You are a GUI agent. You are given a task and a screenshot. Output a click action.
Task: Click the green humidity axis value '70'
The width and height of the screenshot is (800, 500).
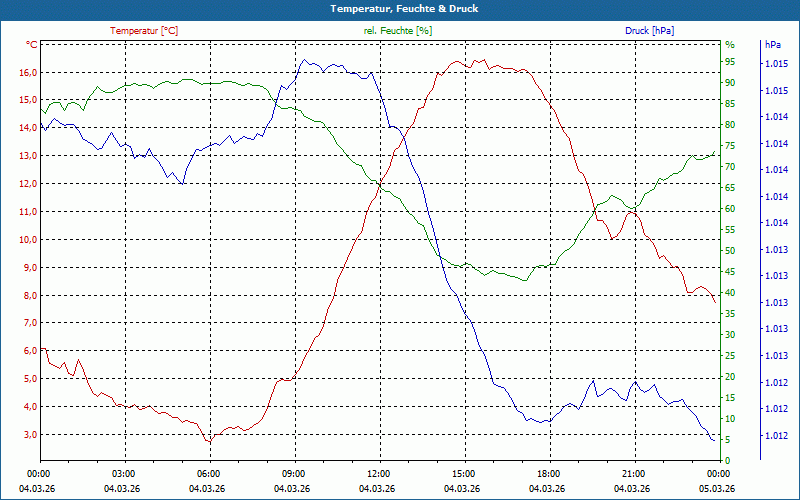pos(730,167)
